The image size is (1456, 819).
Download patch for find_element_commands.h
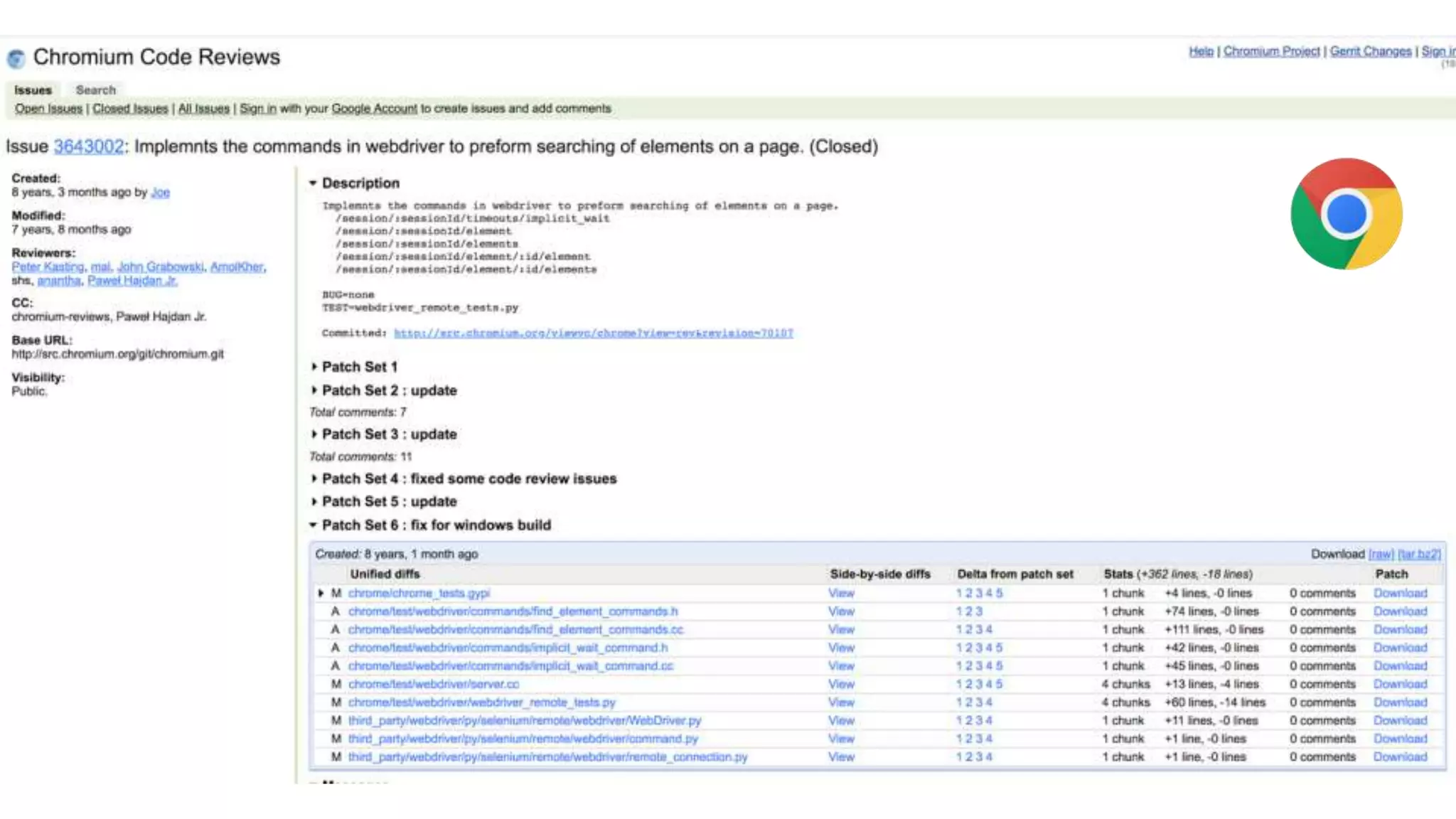[1399, 611]
